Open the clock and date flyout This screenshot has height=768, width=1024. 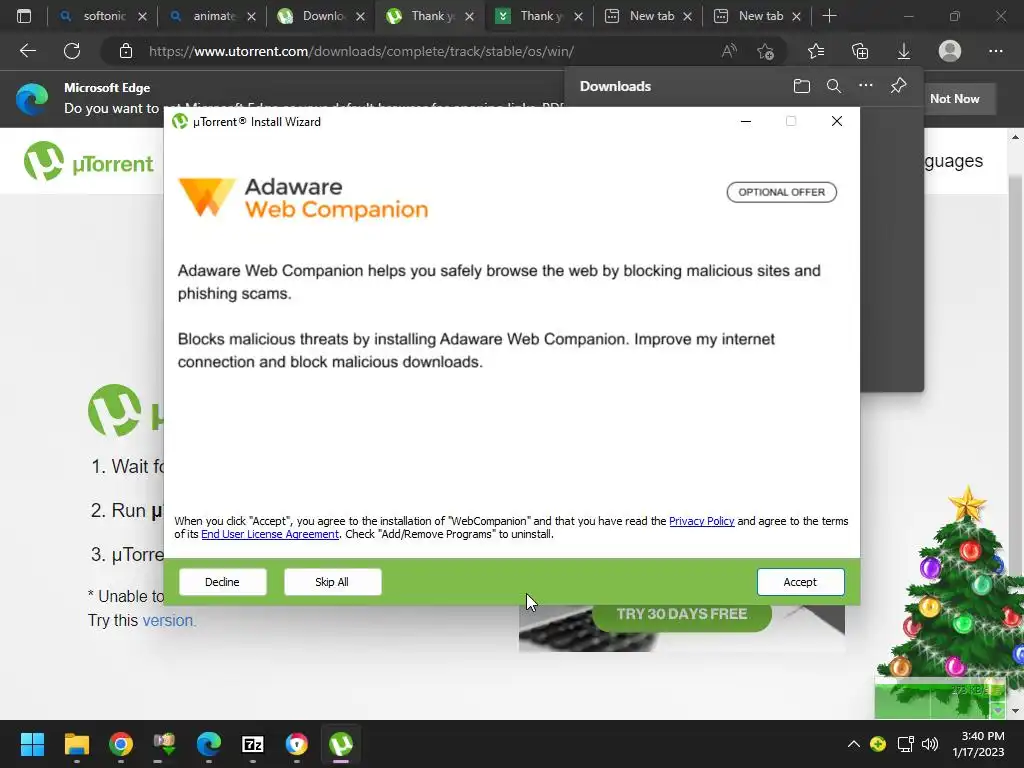click(x=978, y=744)
